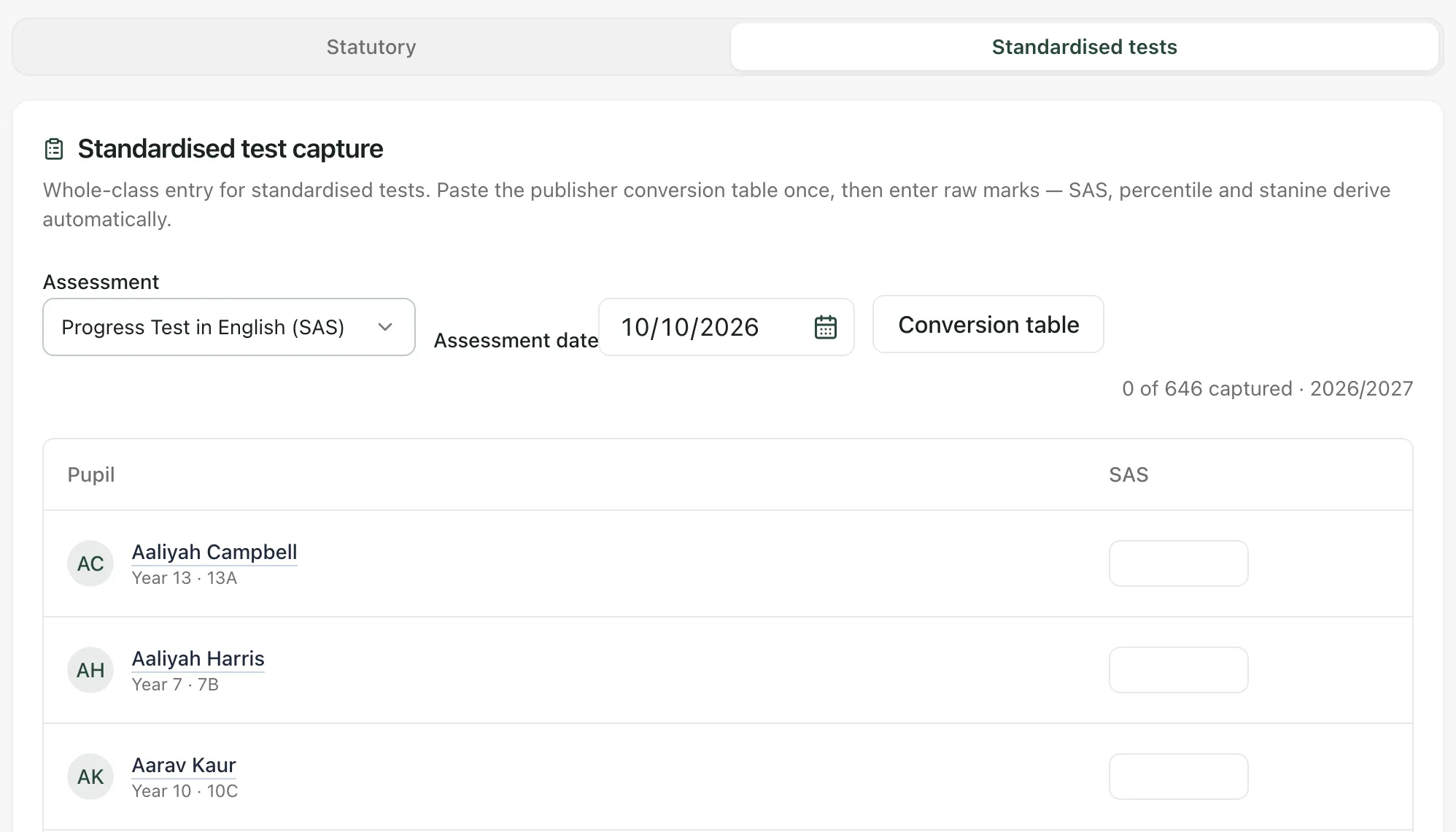The image size is (1456, 832).
Task: Open Aaliyah Harris's pupil profile link
Action: tap(198, 659)
